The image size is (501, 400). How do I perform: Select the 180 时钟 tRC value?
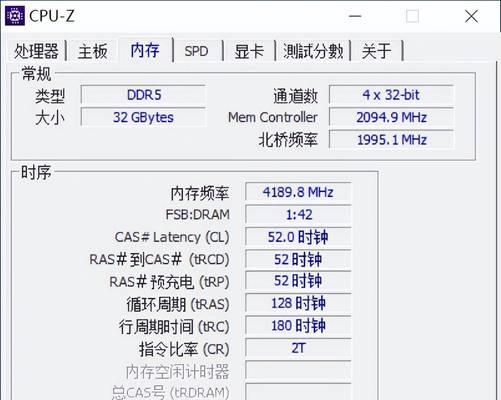pyautogui.click(x=298, y=326)
